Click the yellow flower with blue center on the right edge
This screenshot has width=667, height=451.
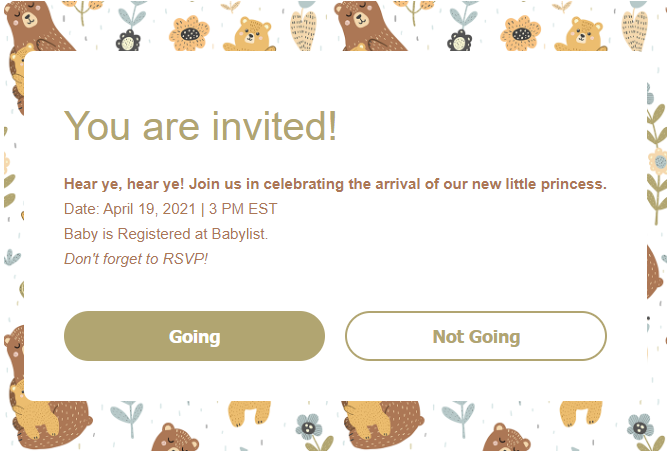tap(658, 162)
